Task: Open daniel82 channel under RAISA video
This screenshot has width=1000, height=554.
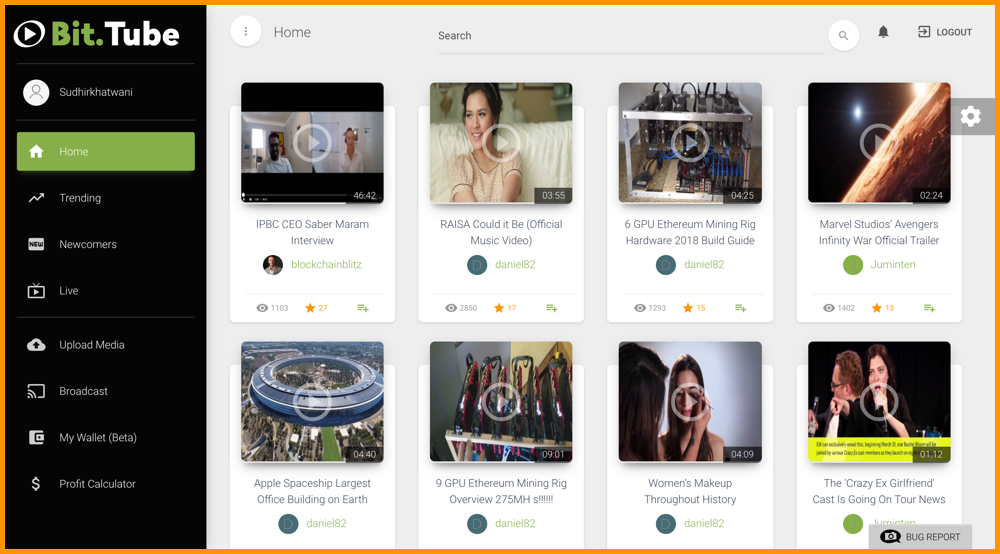Action: click(x=515, y=265)
